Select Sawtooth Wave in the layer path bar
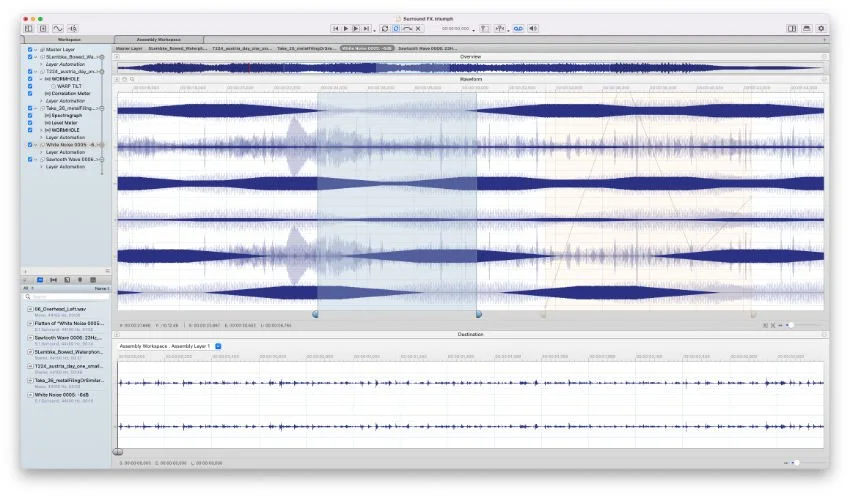This screenshot has width=850, height=496. (x=428, y=48)
